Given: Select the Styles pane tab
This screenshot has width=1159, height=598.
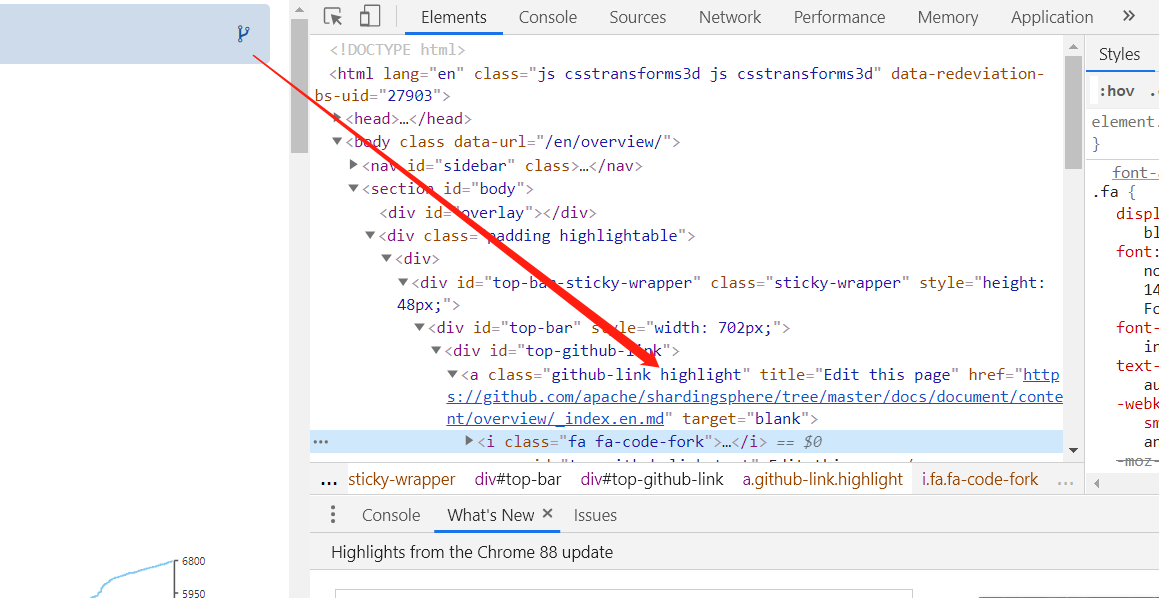Looking at the screenshot, I should point(1119,54).
